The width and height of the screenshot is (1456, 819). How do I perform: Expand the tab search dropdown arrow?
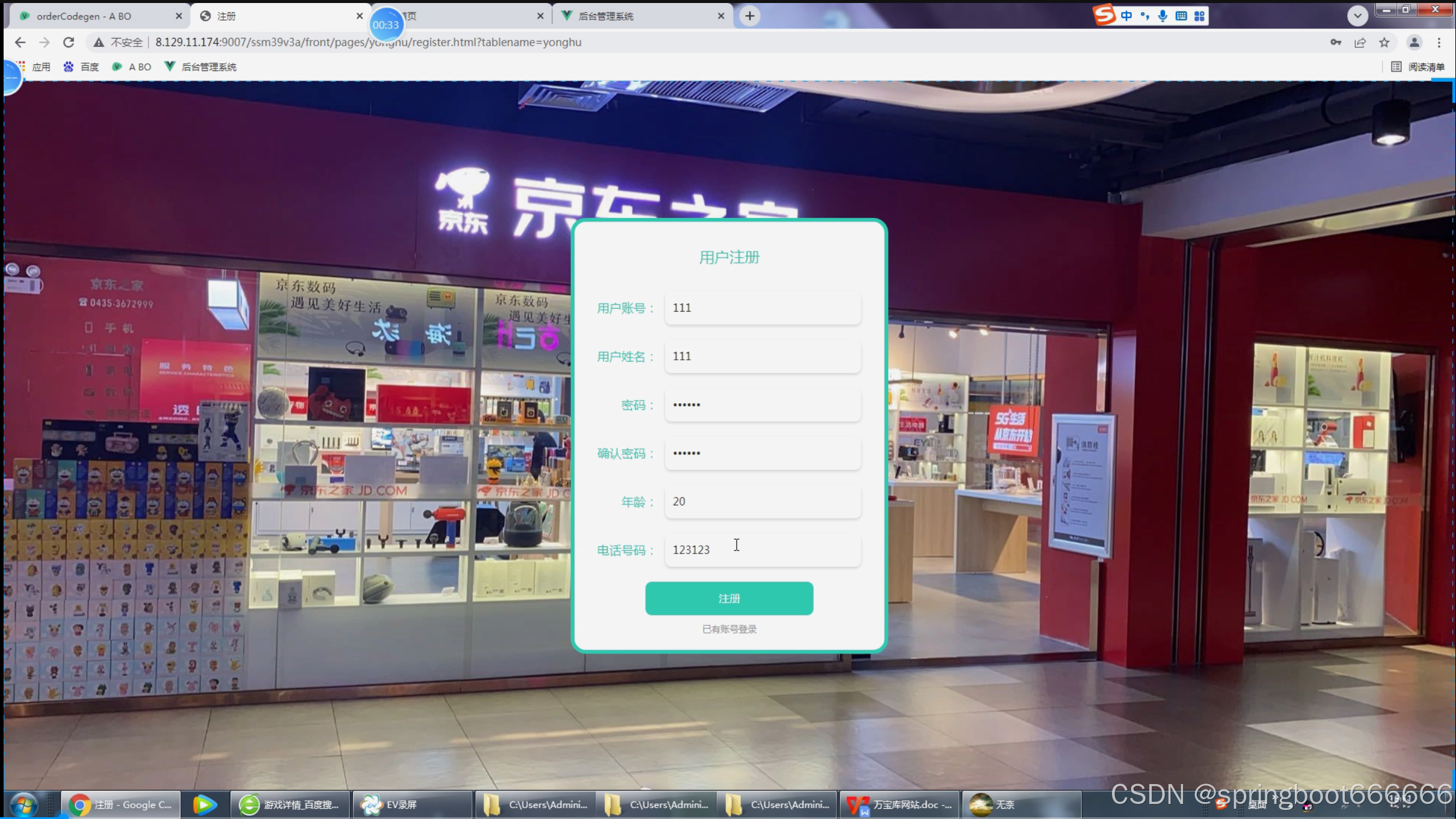pos(1357,16)
